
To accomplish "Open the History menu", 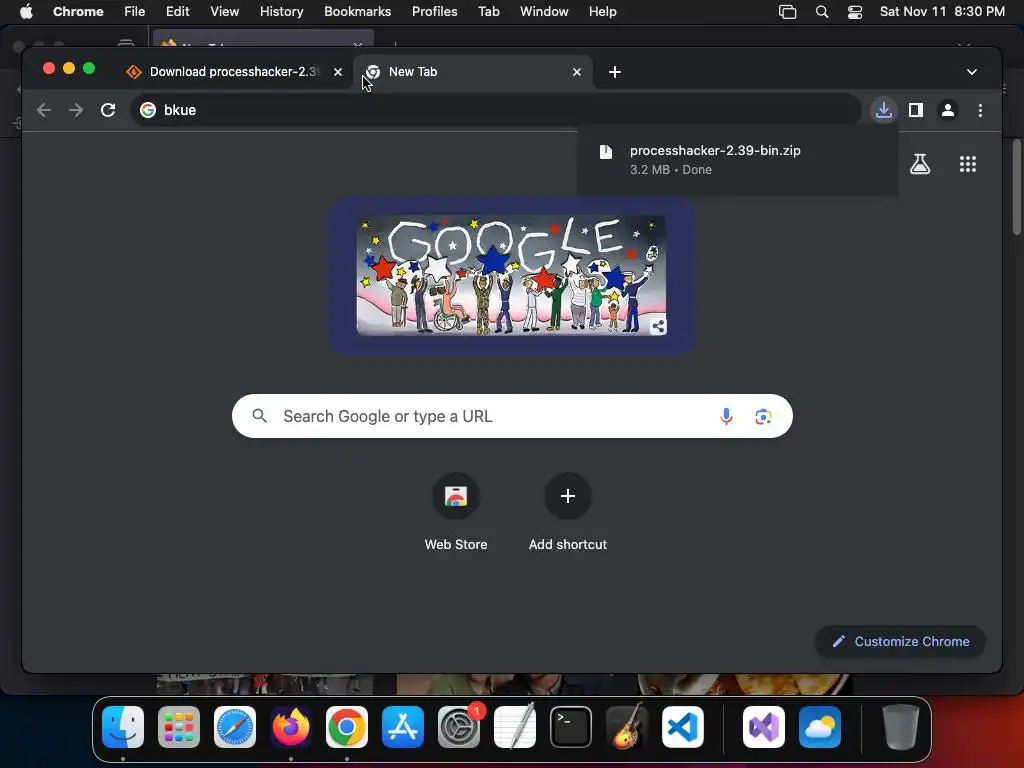I will click(x=281, y=12).
